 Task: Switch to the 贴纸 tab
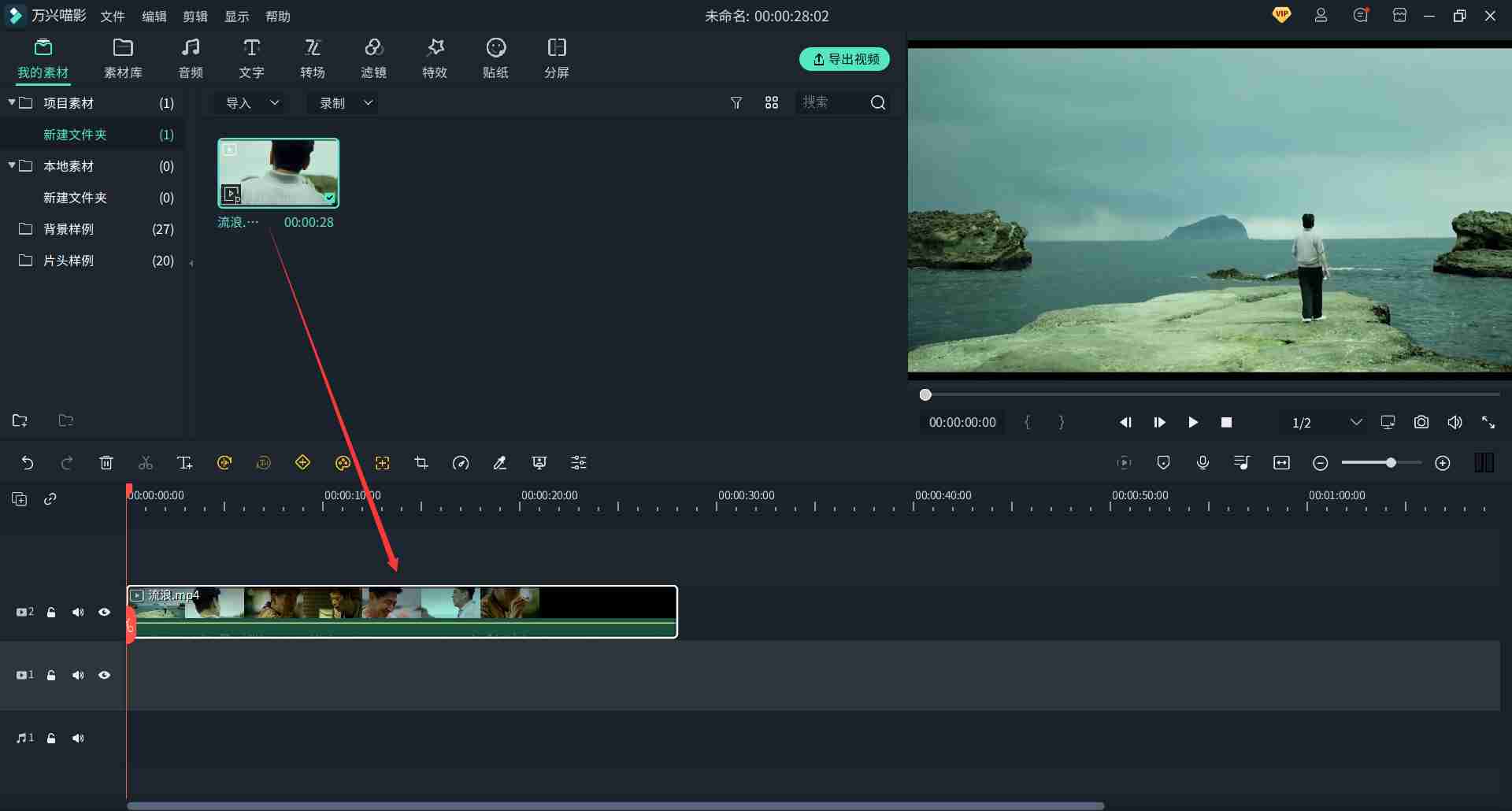[x=495, y=58]
